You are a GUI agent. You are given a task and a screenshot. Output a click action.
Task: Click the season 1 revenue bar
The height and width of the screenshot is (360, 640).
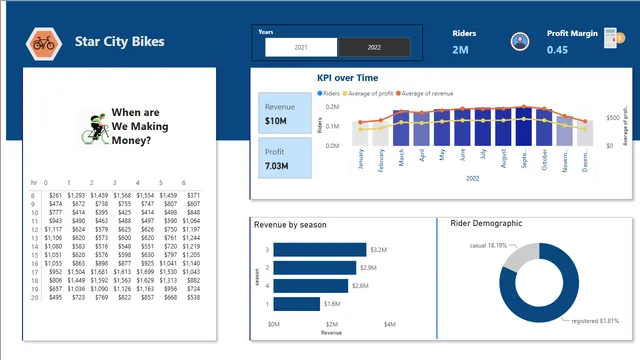pos(297,304)
